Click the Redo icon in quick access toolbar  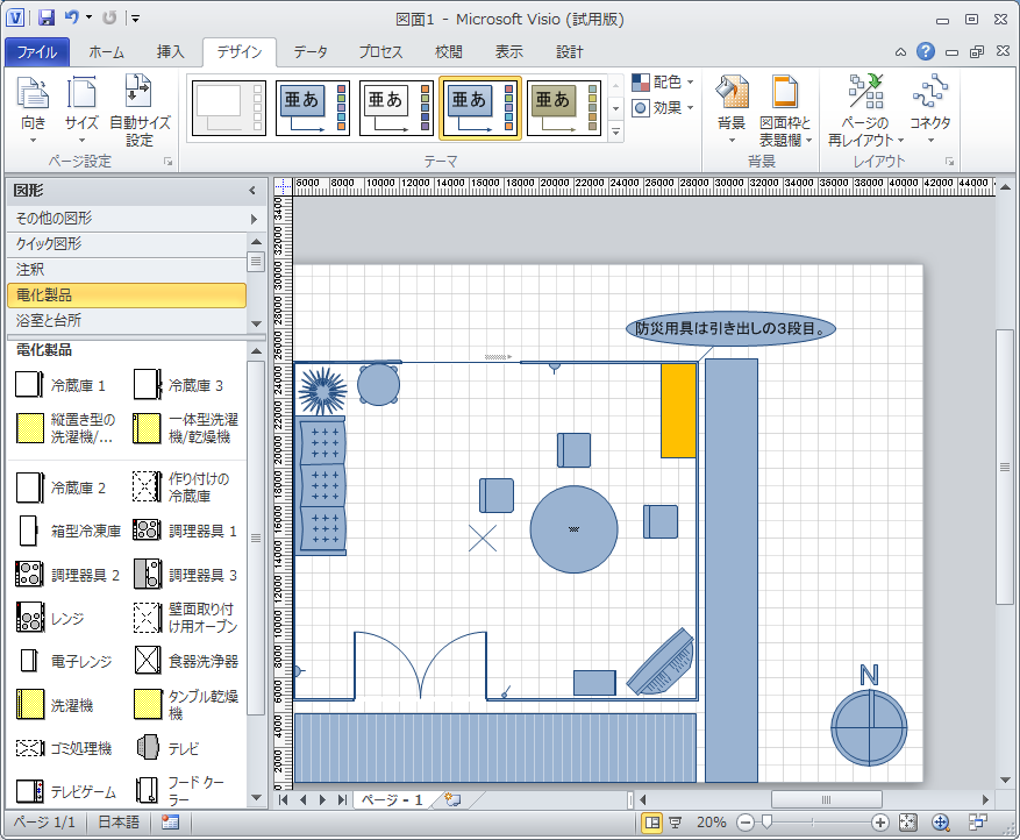coord(109,18)
